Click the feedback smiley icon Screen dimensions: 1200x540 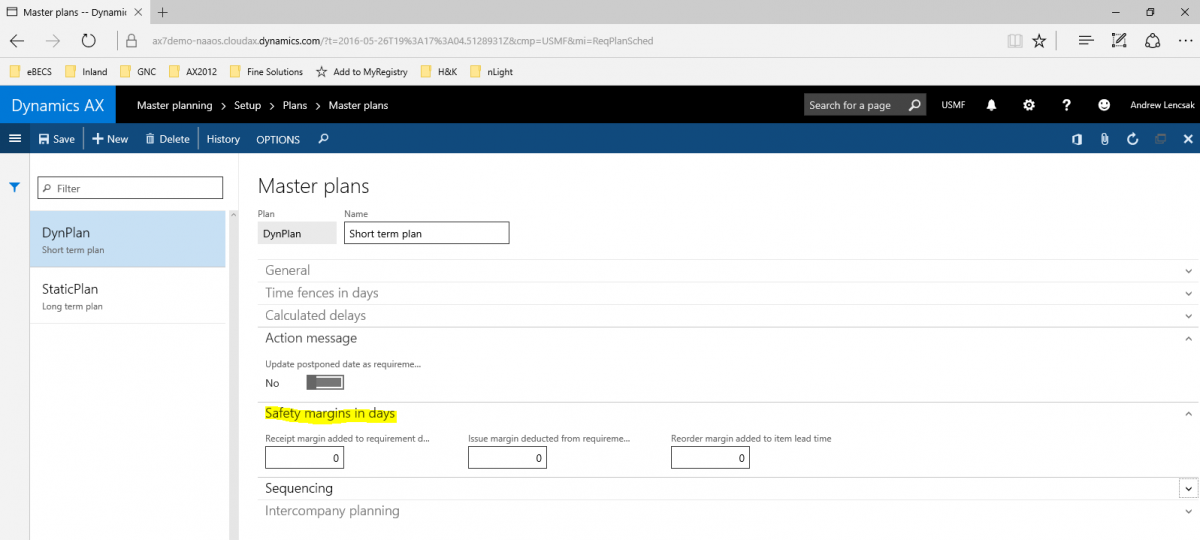(1104, 105)
